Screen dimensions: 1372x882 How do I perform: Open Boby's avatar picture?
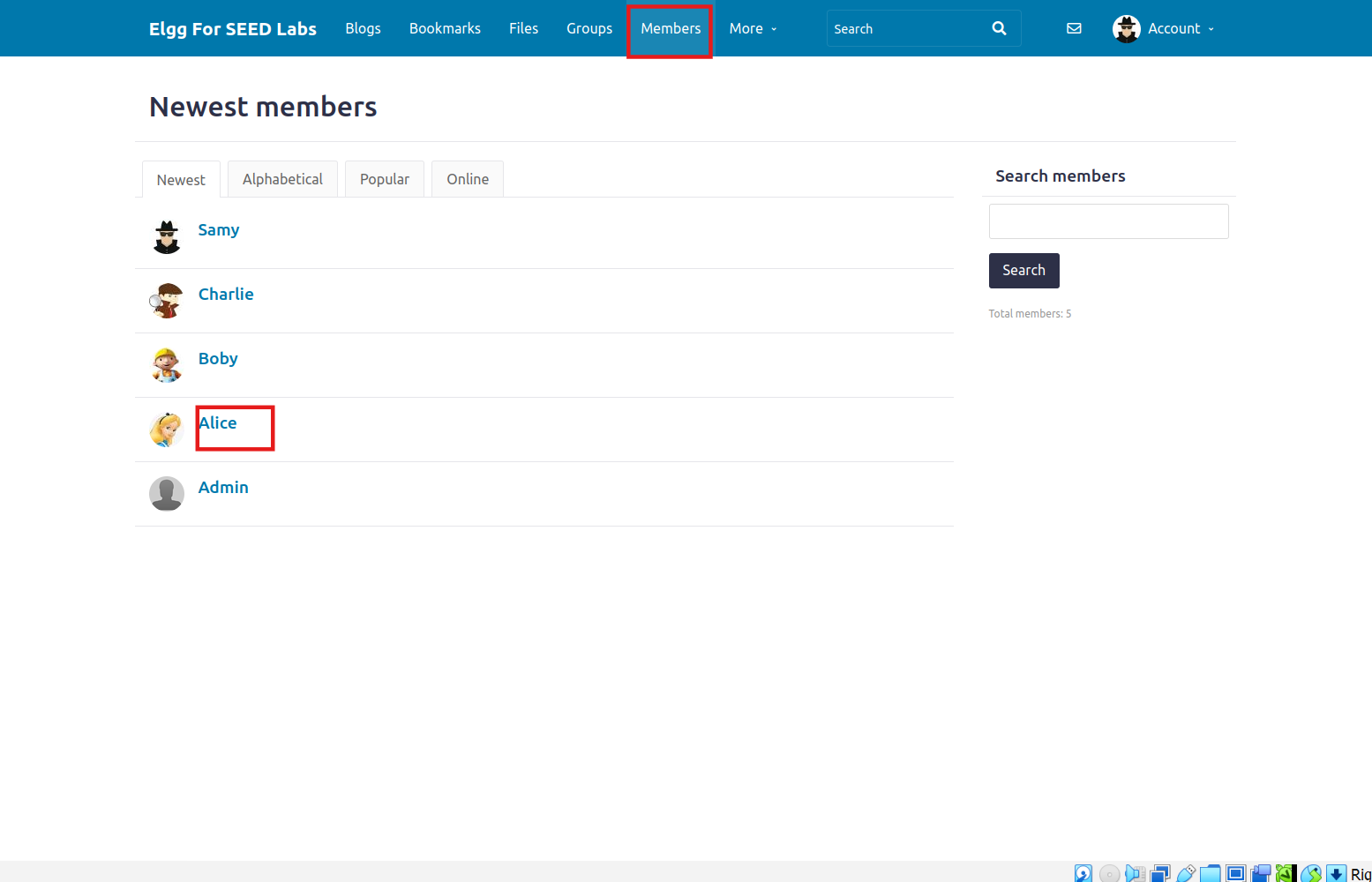(167, 365)
